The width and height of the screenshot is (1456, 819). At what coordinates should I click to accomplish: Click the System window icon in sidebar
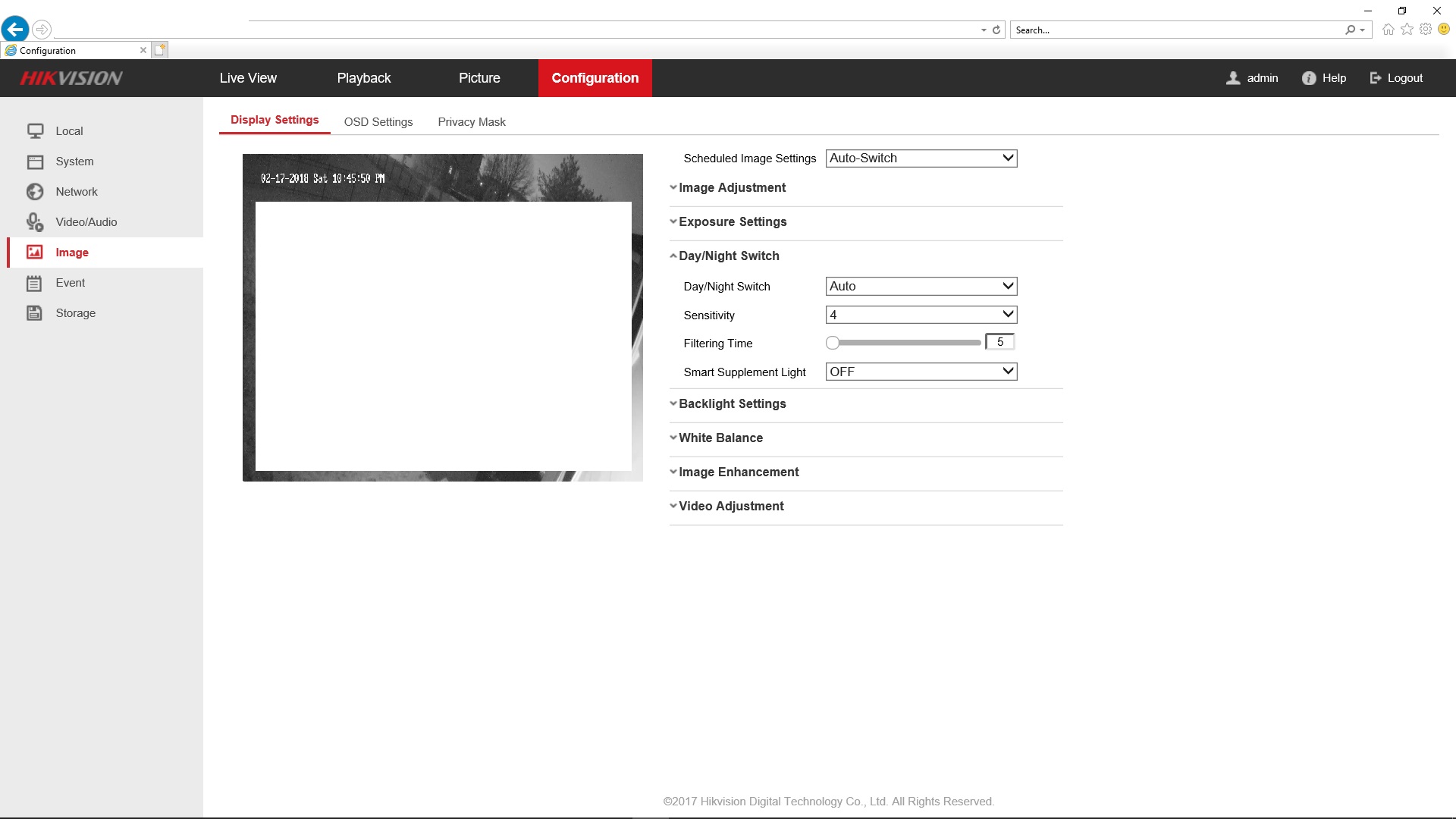click(35, 162)
